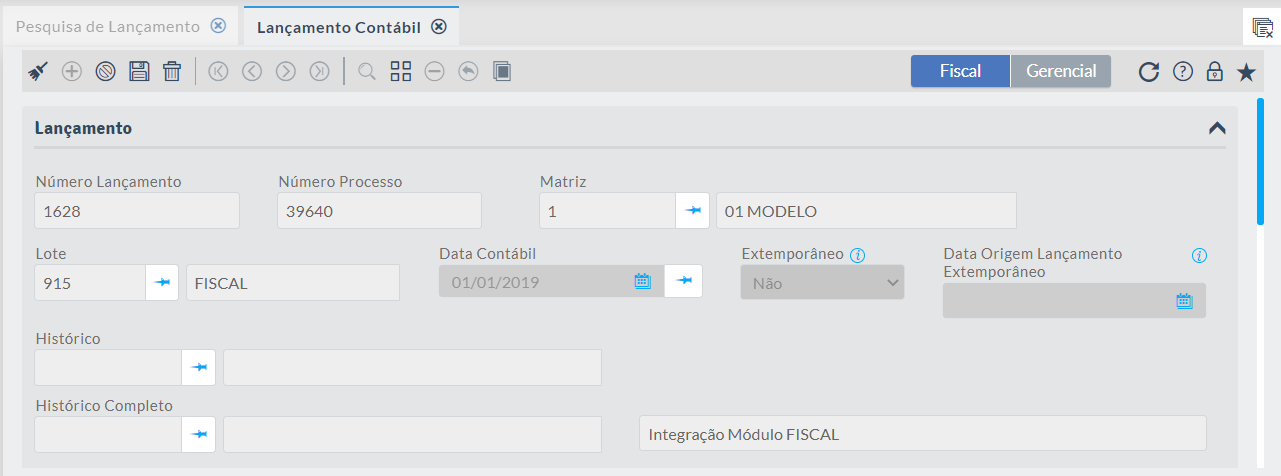1281x476 pixels.
Task: Click the Lote lookup arrow button
Action: point(162,283)
